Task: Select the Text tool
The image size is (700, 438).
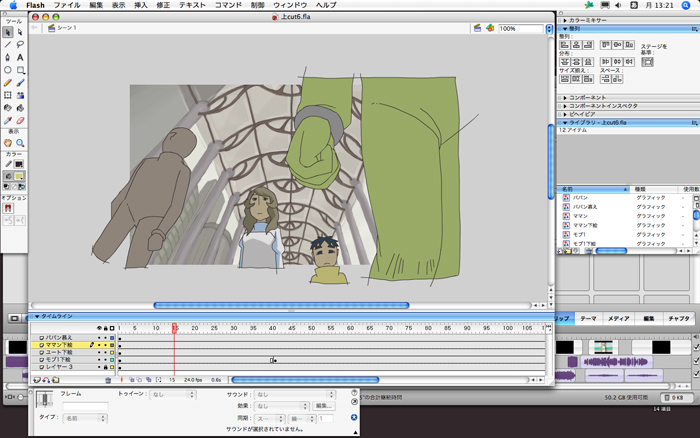Action: (x=20, y=57)
